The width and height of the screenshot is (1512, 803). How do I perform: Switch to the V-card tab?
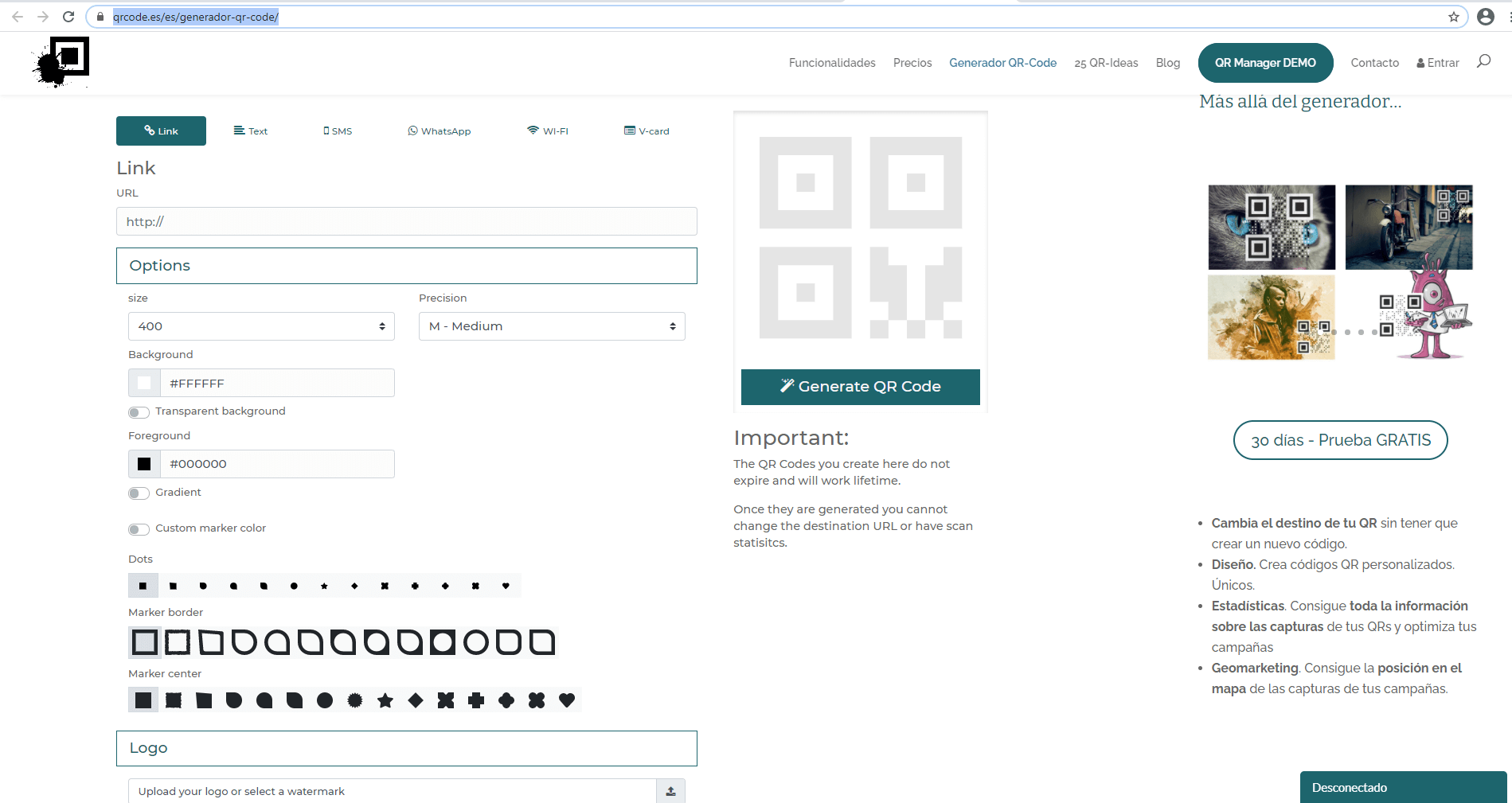tap(647, 131)
